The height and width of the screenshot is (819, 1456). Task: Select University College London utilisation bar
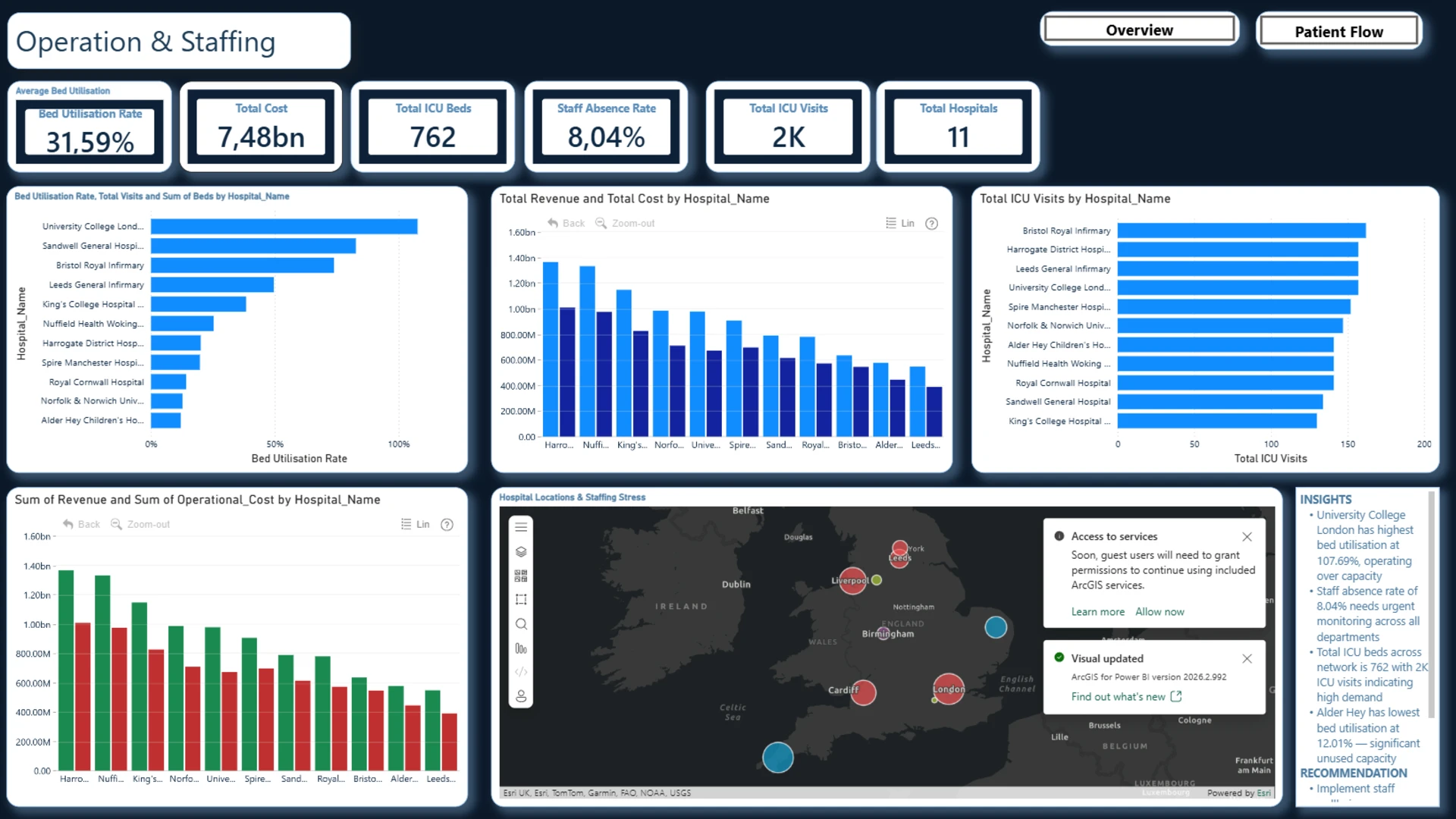coord(284,227)
